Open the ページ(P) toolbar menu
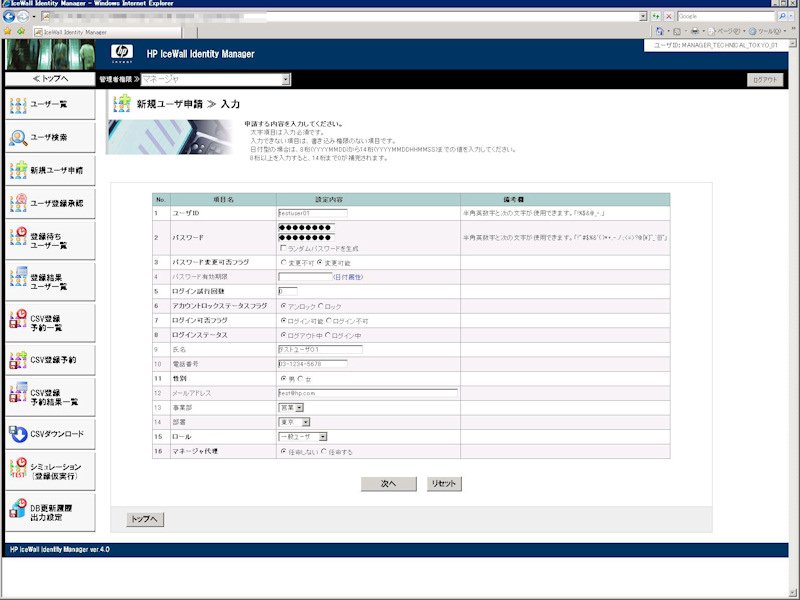This screenshot has height=600, width=800. [727, 32]
